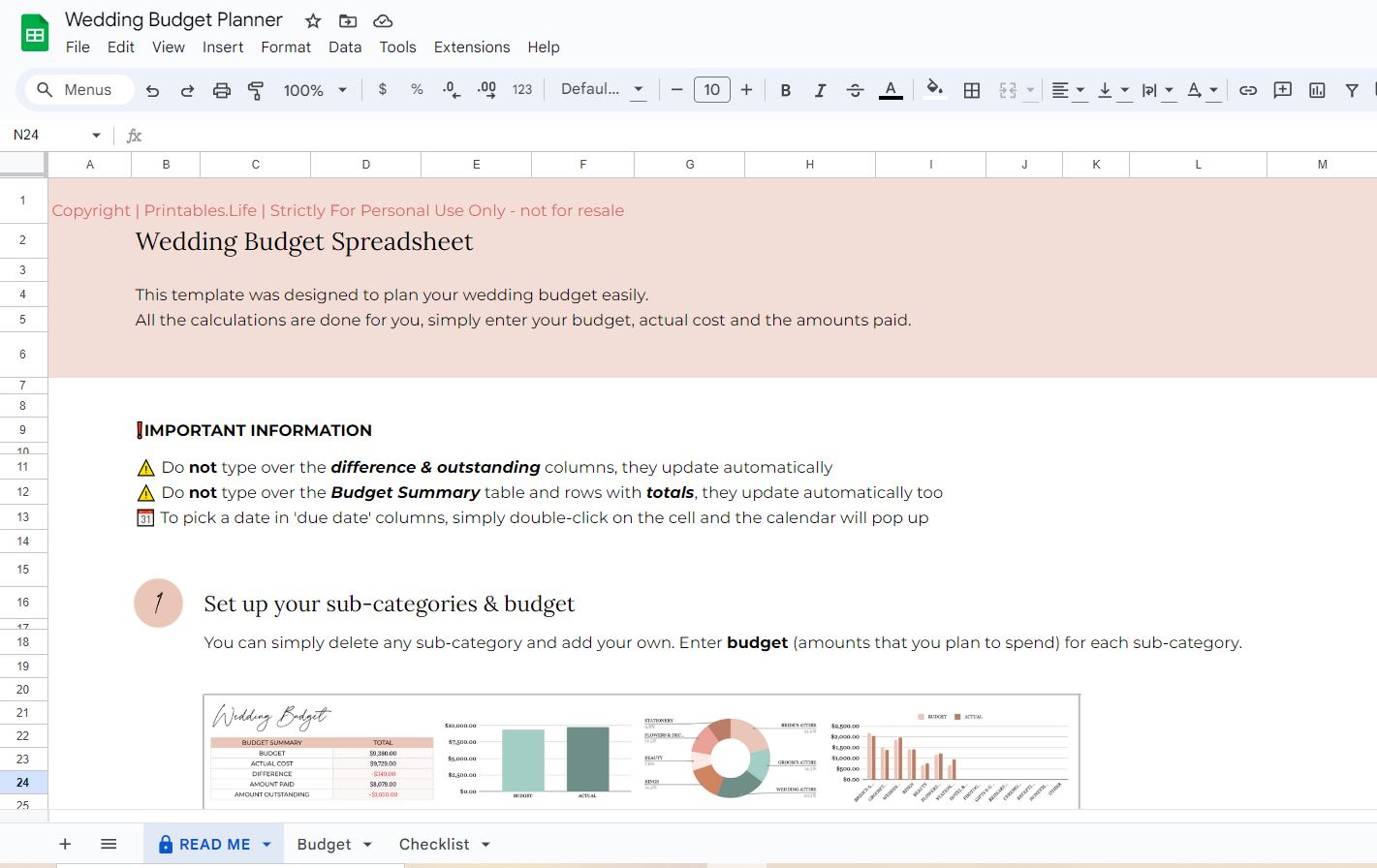Apply currency format with the dollar sign icon
Screen dimensions: 1377x868
click(382, 89)
